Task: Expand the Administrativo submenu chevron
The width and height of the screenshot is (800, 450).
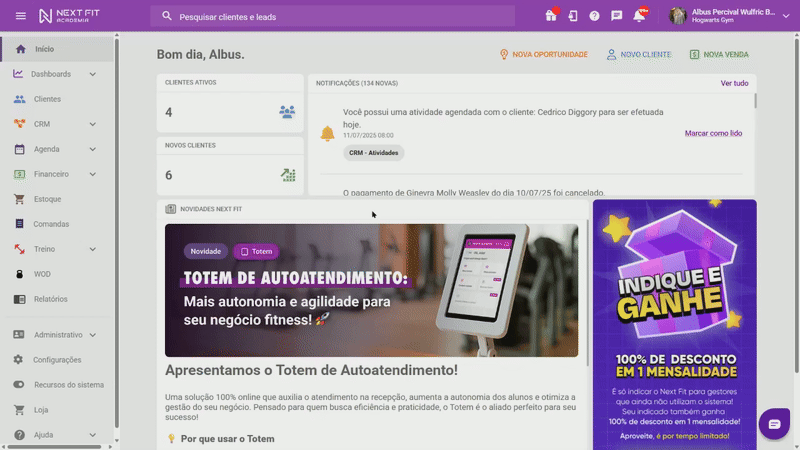Action: (x=92, y=335)
